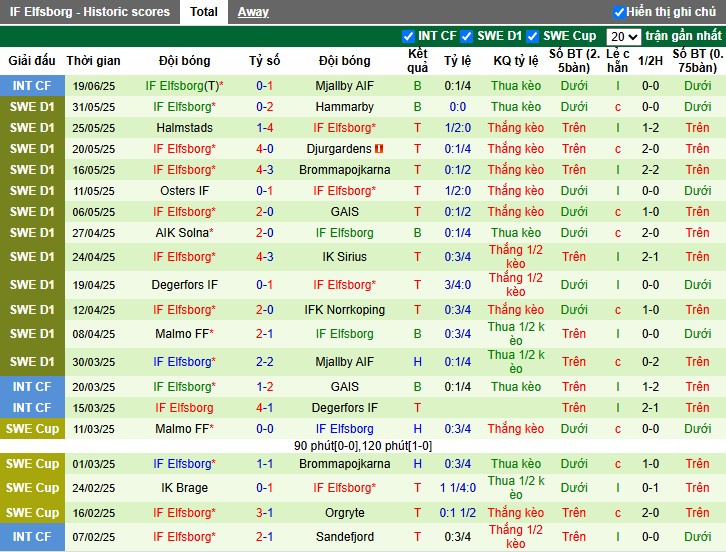Open Degerfors IF in the 19/04/25 row
The width and height of the screenshot is (726, 552).
184,285
